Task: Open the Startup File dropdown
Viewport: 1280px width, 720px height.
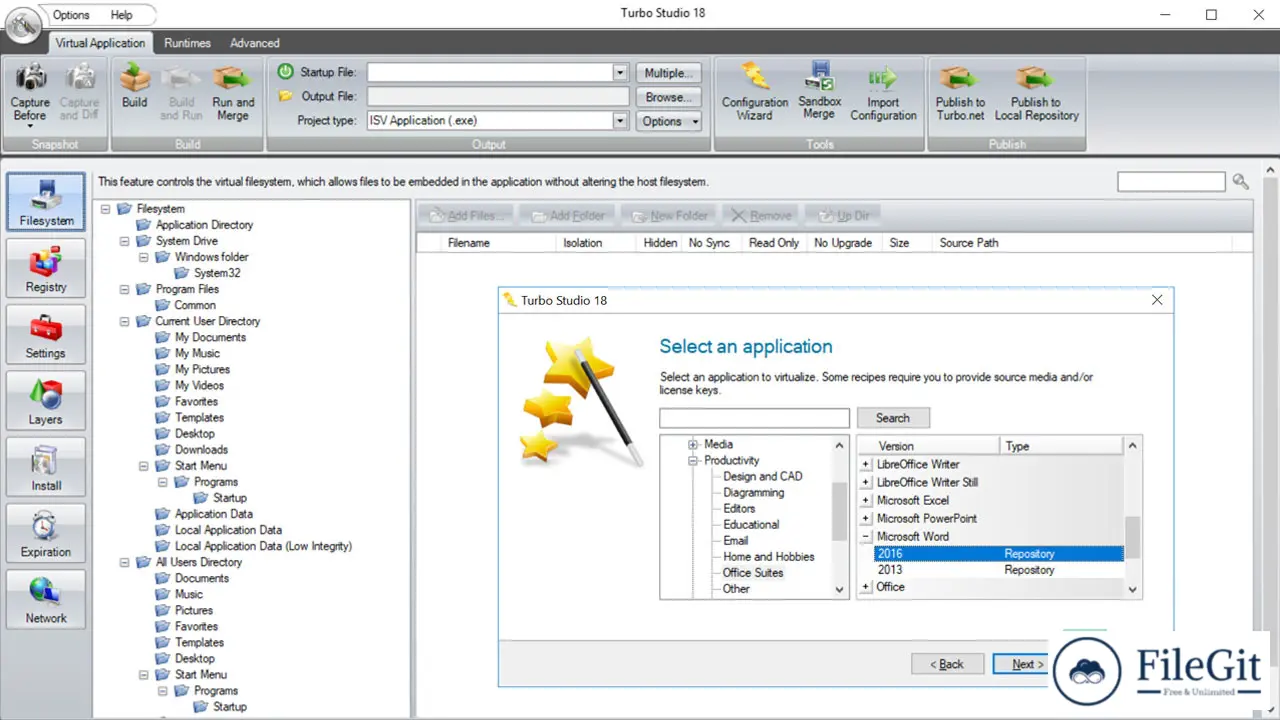Action: (x=620, y=73)
